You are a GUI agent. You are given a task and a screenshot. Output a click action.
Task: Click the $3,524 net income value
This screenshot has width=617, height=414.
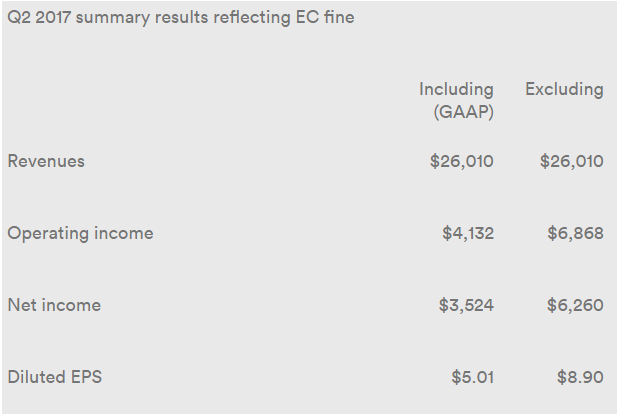pos(466,305)
